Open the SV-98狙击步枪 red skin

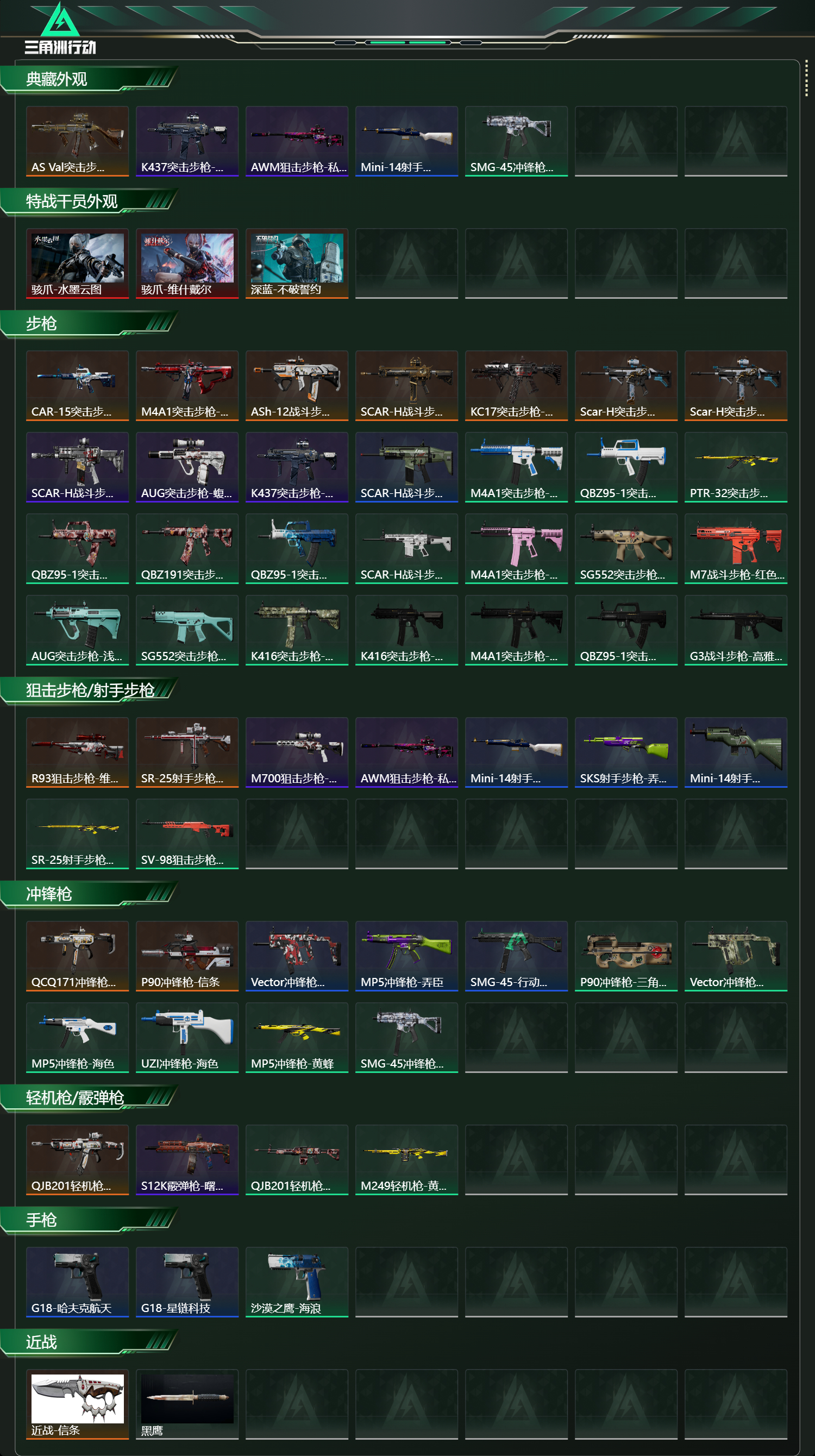click(x=187, y=834)
